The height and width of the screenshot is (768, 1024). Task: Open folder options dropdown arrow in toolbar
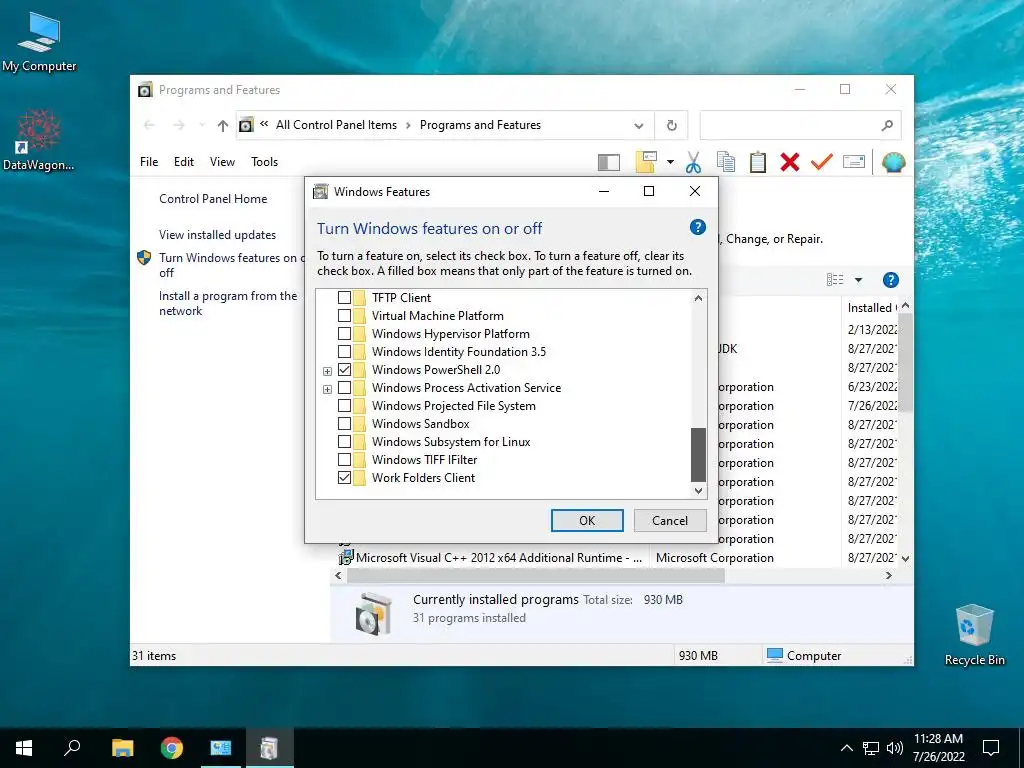(x=670, y=162)
